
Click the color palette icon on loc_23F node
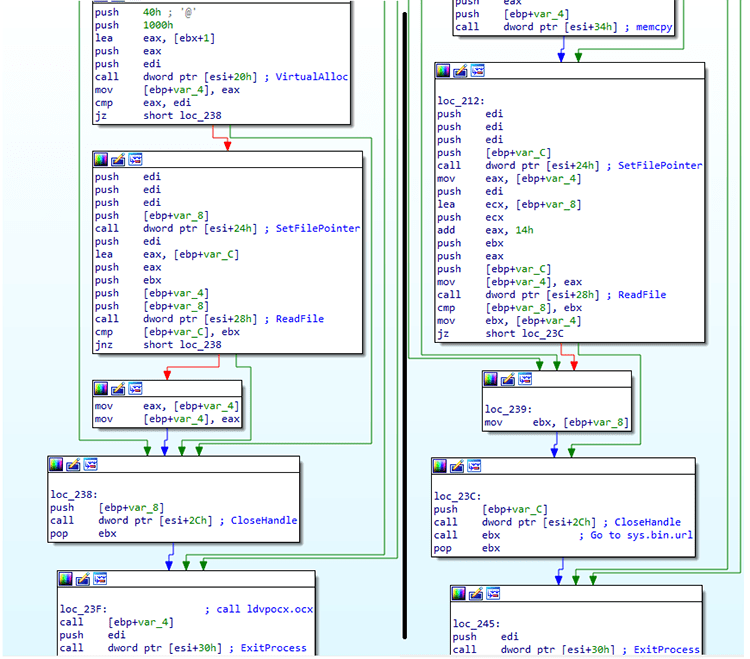pyautogui.click(x=65, y=580)
